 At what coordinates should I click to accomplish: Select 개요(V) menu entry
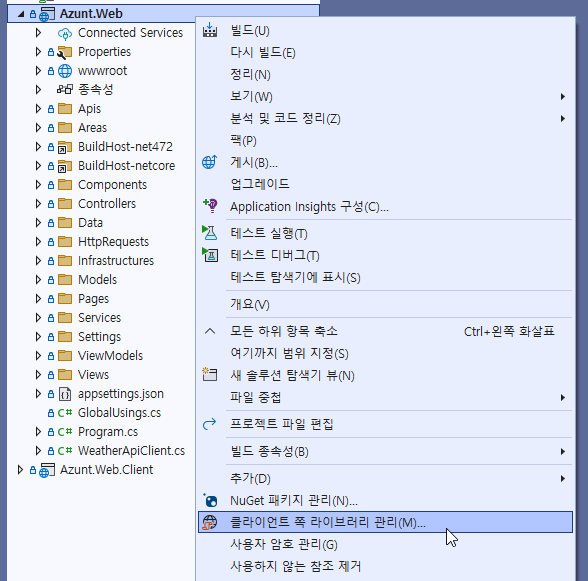tap(385, 304)
